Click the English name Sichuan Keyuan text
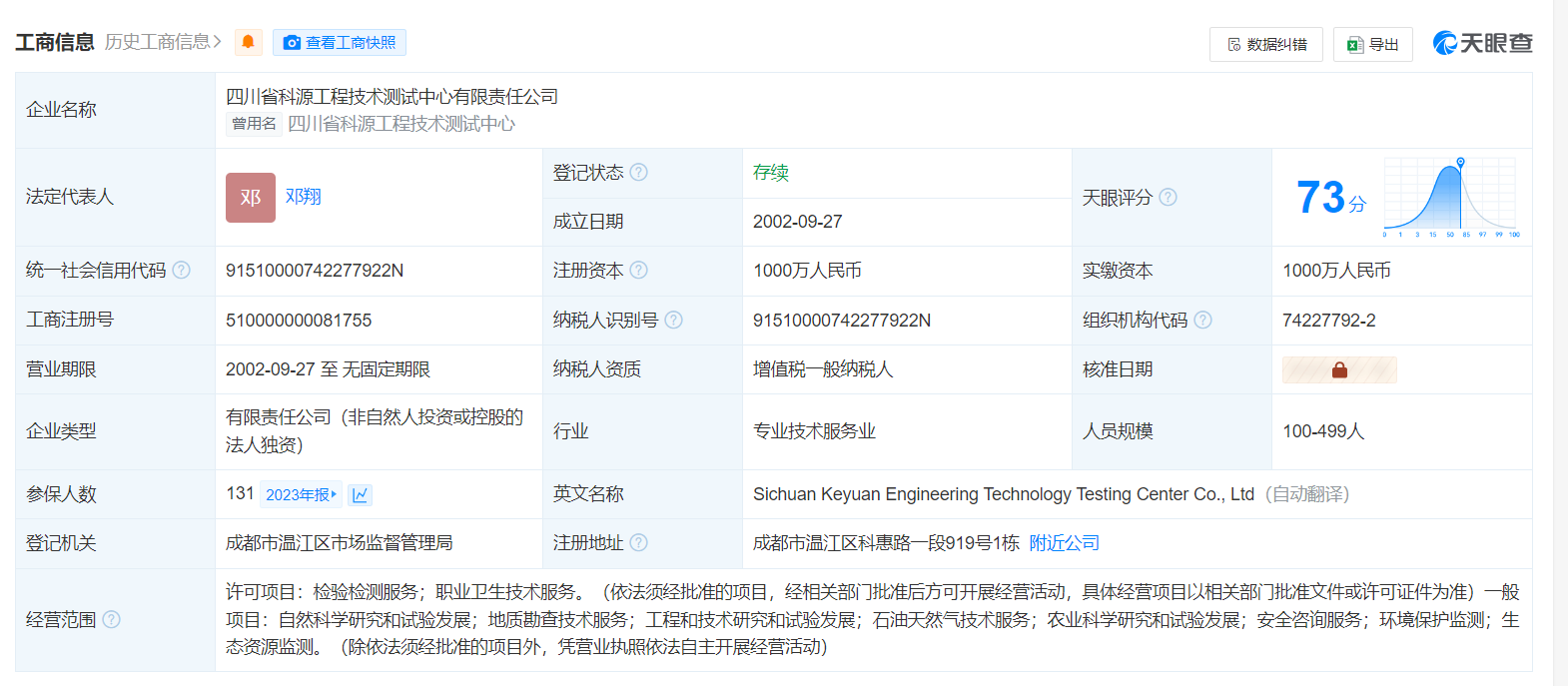The image size is (1568, 686). coord(1004,494)
